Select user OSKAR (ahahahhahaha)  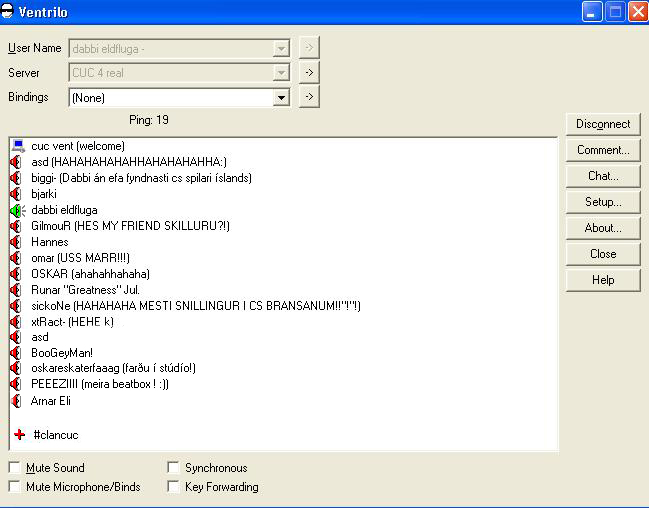[90, 274]
